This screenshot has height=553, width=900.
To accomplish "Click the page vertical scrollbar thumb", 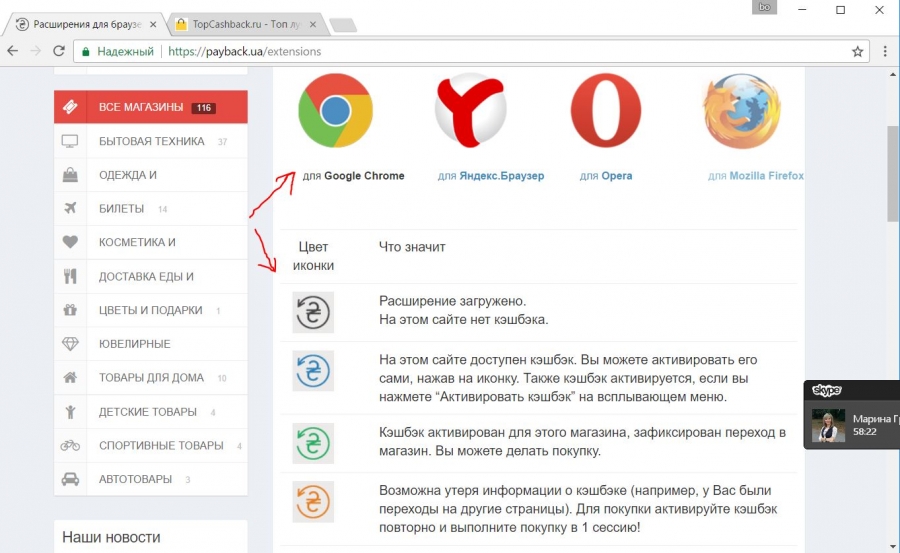I will [x=893, y=173].
